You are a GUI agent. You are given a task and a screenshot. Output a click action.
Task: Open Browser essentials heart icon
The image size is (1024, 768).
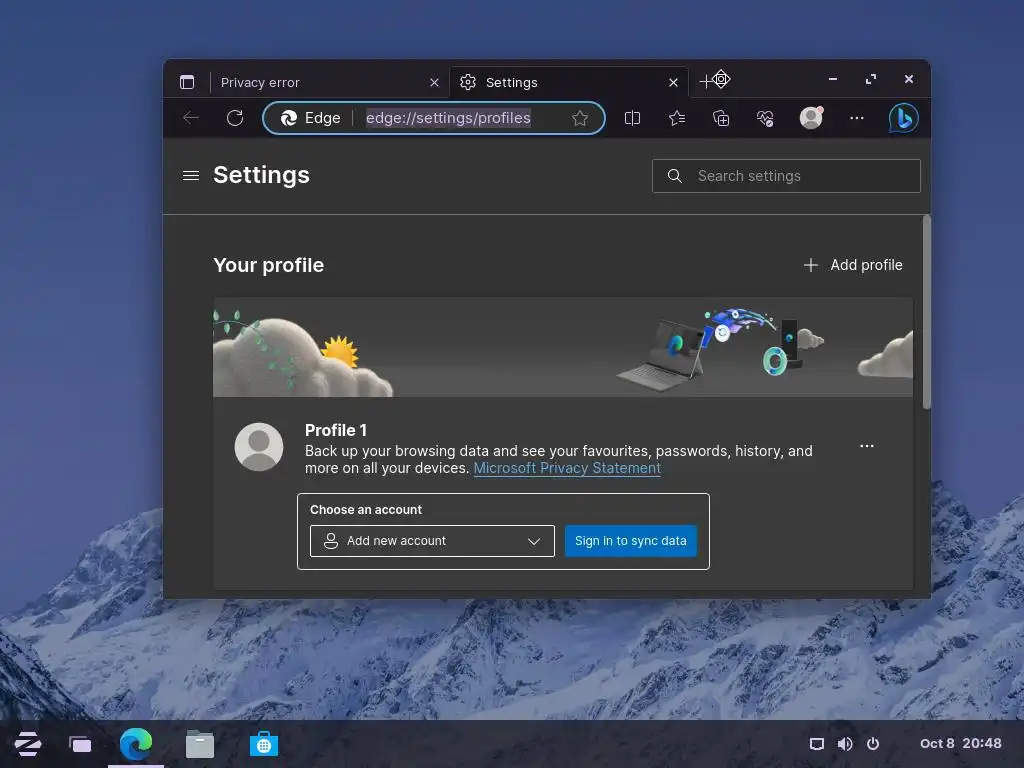(765, 118)
